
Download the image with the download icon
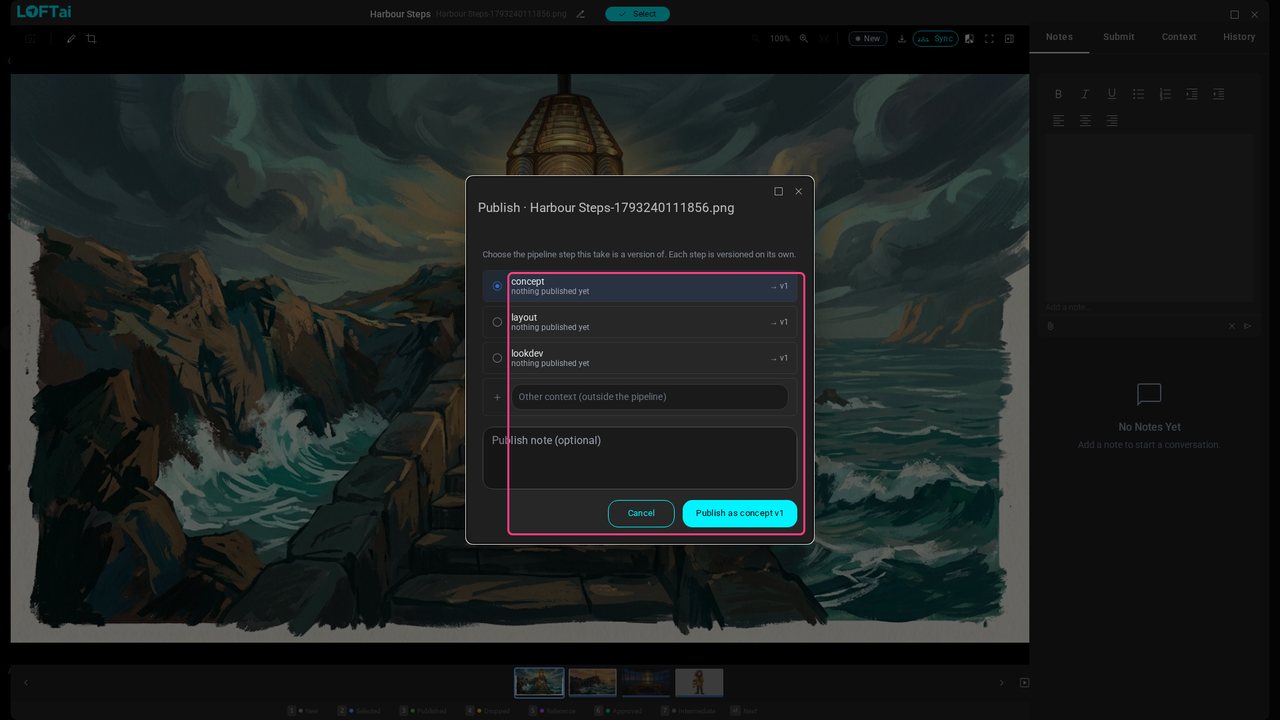pos(902,39)
